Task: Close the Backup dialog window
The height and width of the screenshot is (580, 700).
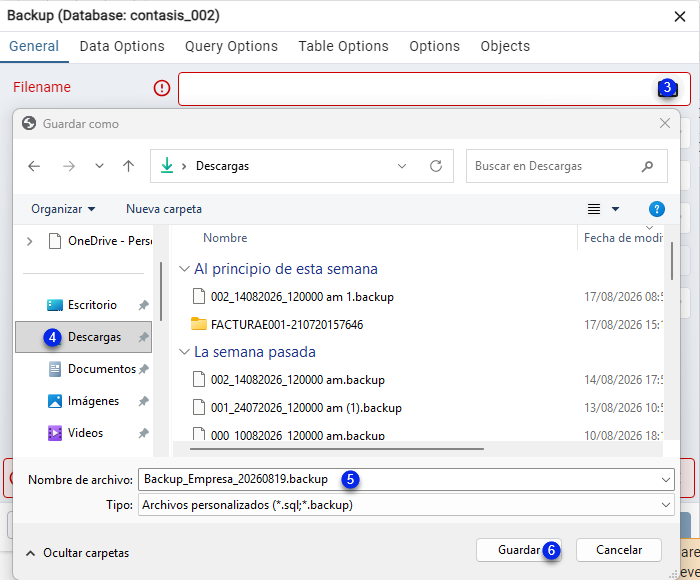Action: (x=679, y=17)
